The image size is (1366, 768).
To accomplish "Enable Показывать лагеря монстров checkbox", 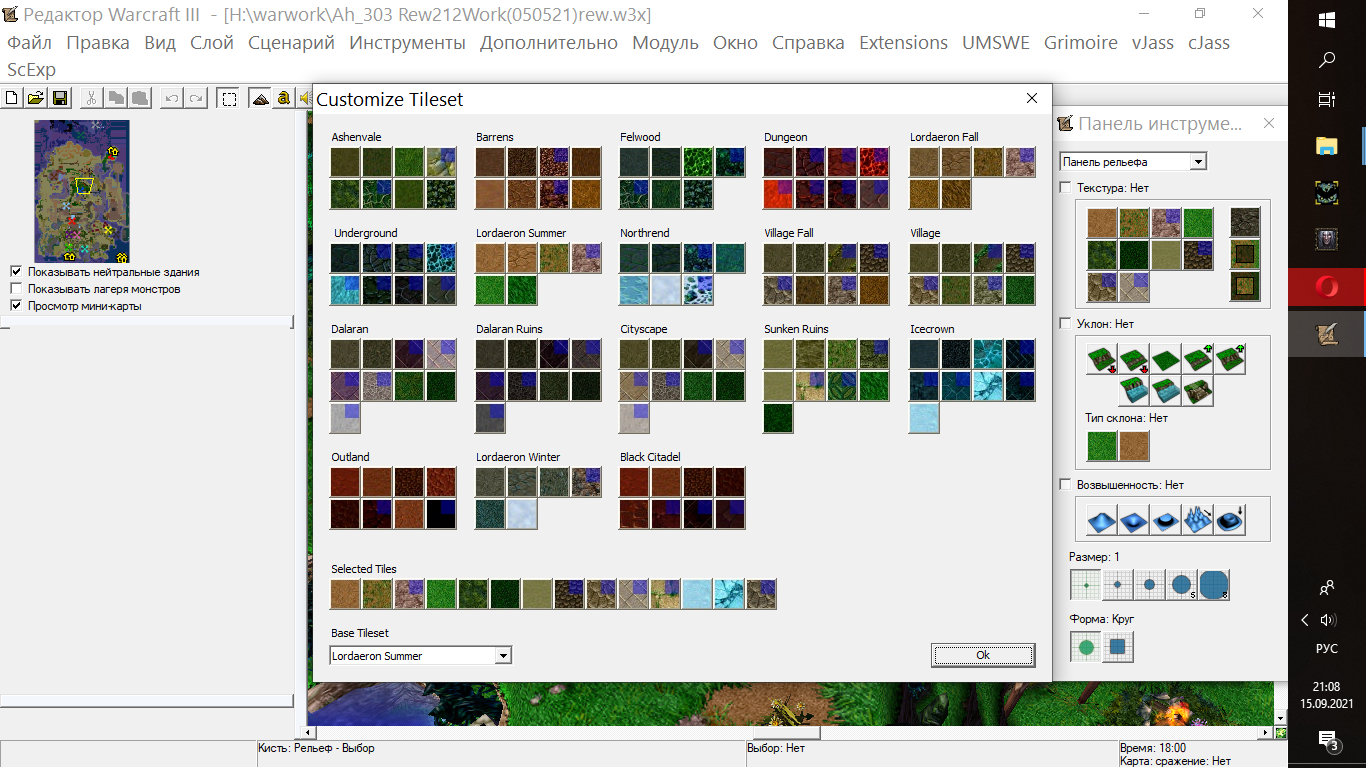I will [15, 288].
